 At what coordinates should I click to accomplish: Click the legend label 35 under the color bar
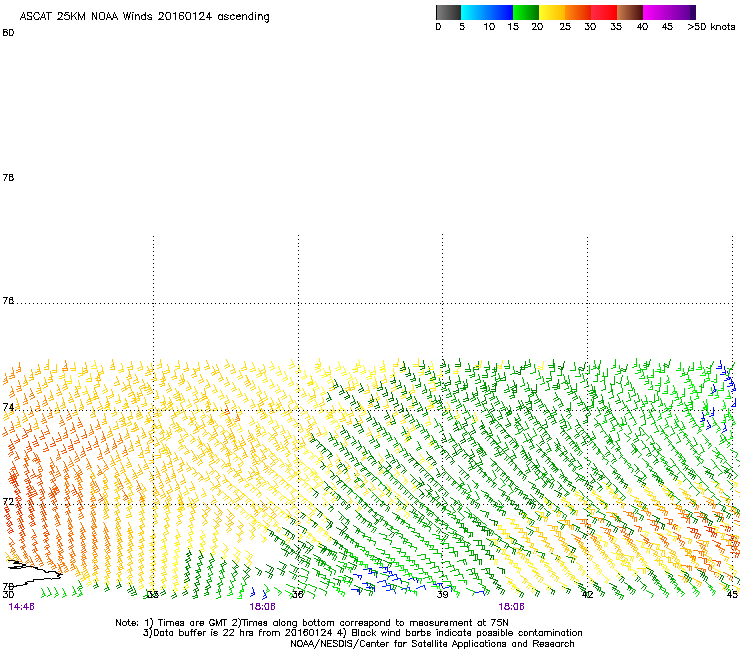pyautogui.click(x=616, y=27)
